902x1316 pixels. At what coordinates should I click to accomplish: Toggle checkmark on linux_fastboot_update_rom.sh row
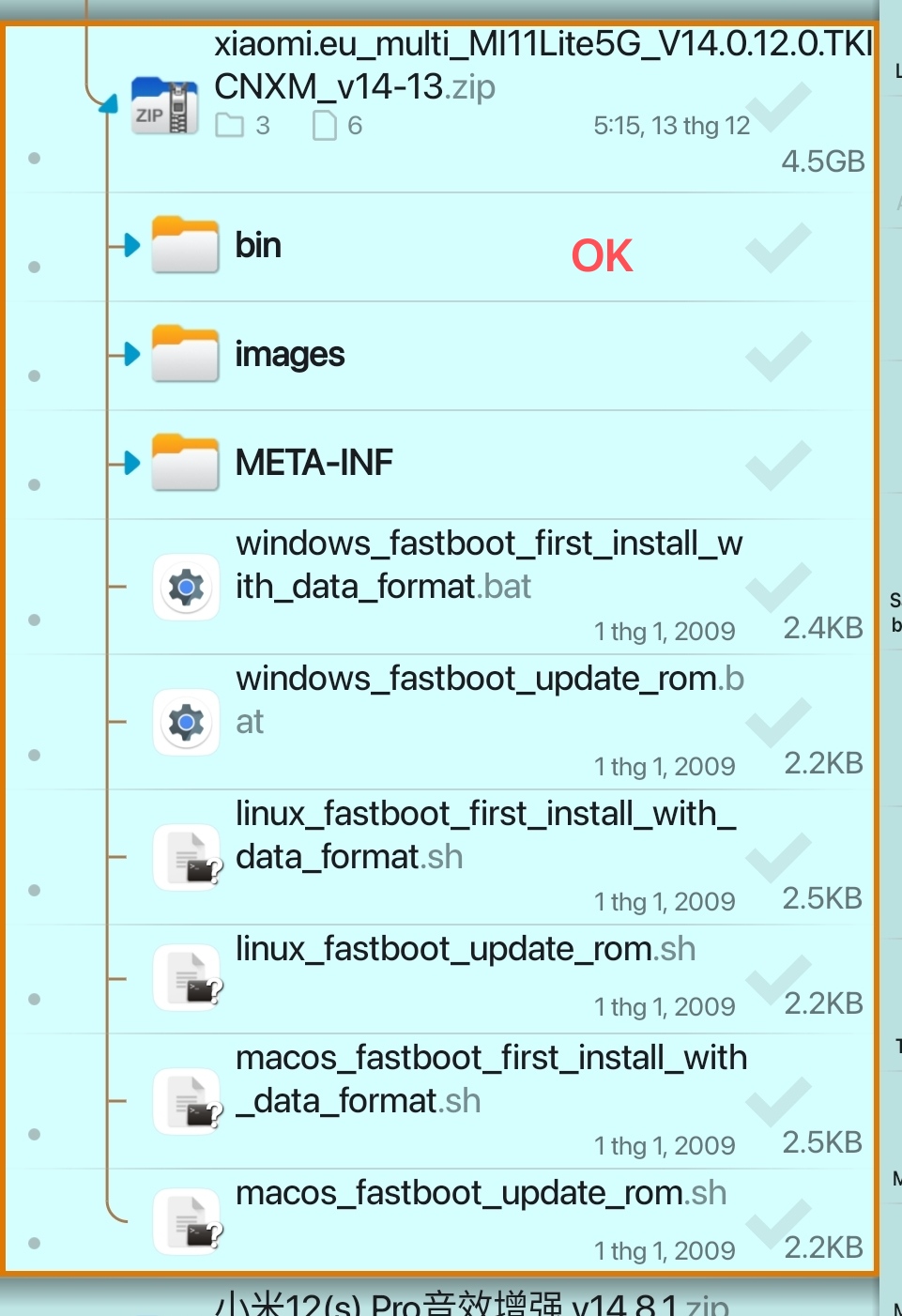(778, 981)
